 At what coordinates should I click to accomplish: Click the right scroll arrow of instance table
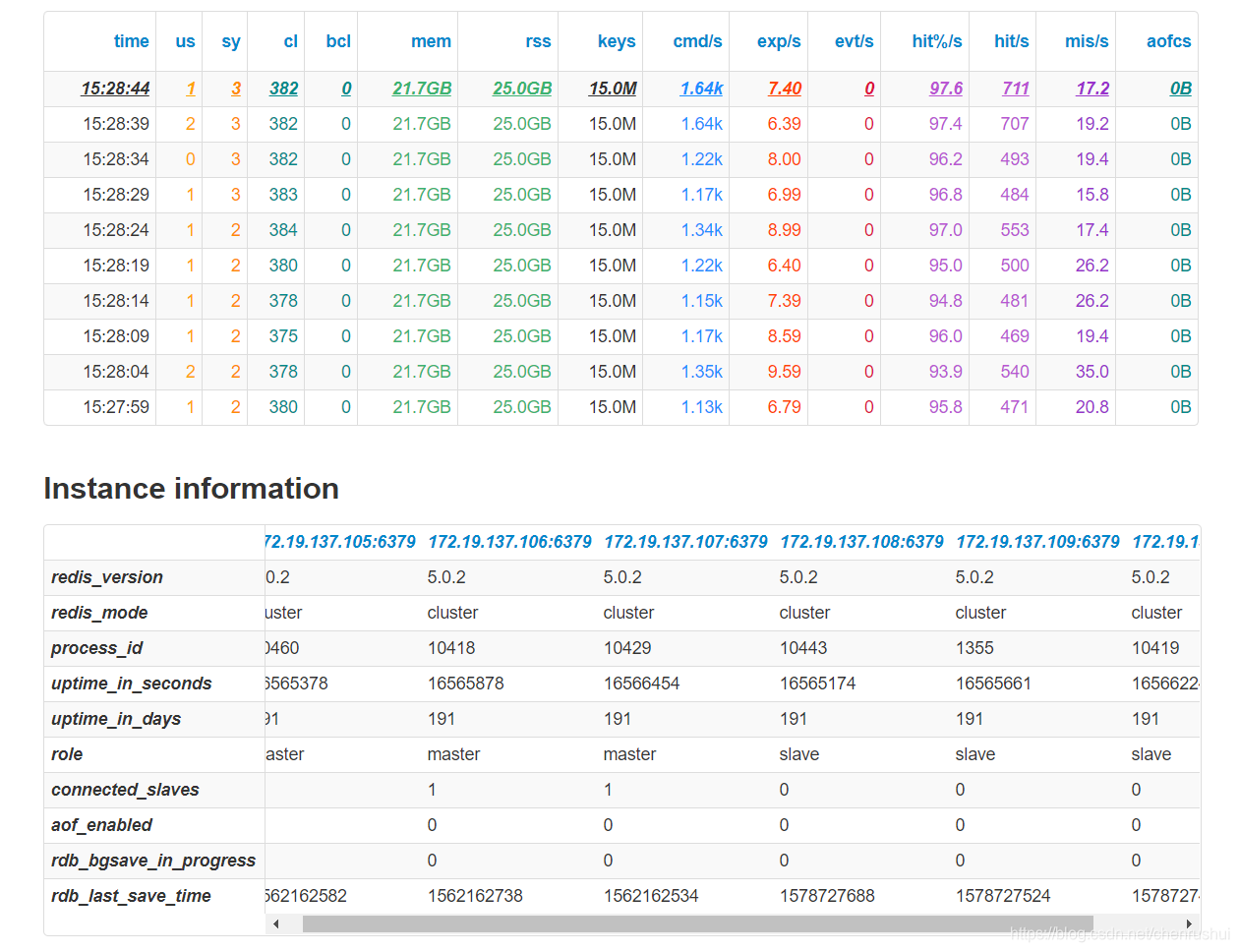[1189, 923]
